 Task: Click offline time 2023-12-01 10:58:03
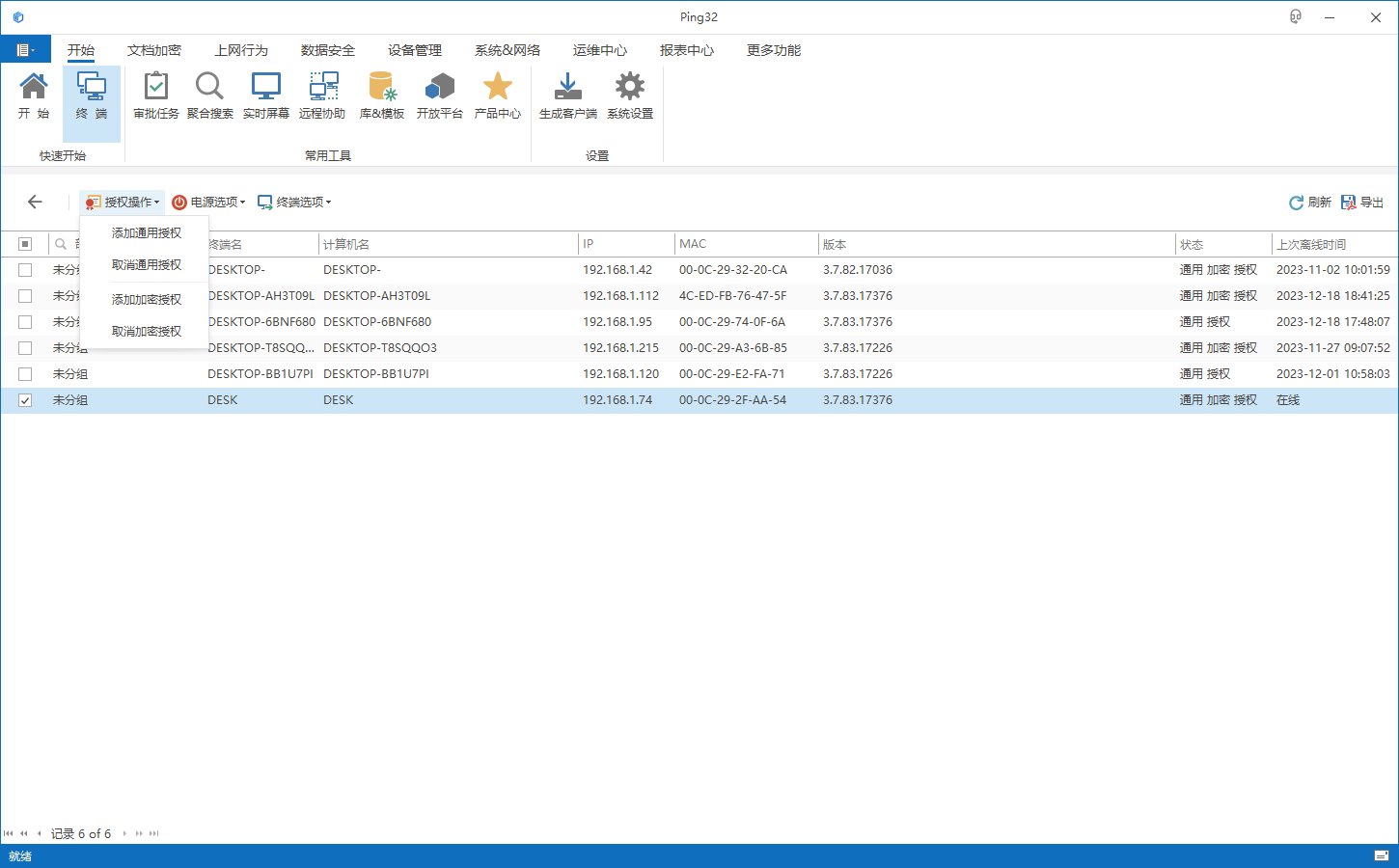click(x=1333, y=374)
